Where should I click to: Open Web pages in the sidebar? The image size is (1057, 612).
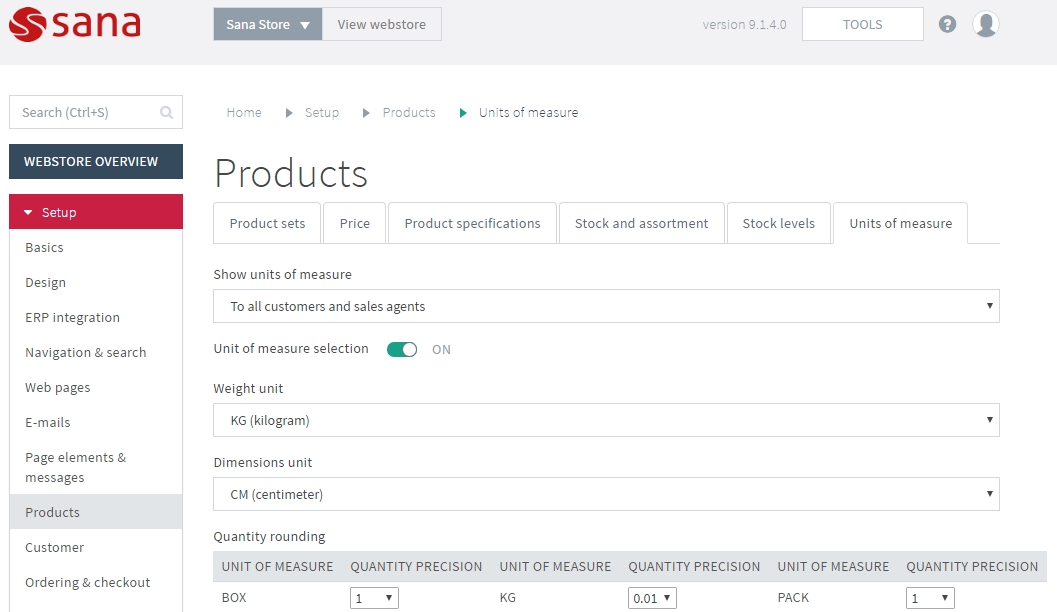click(58, 388)
